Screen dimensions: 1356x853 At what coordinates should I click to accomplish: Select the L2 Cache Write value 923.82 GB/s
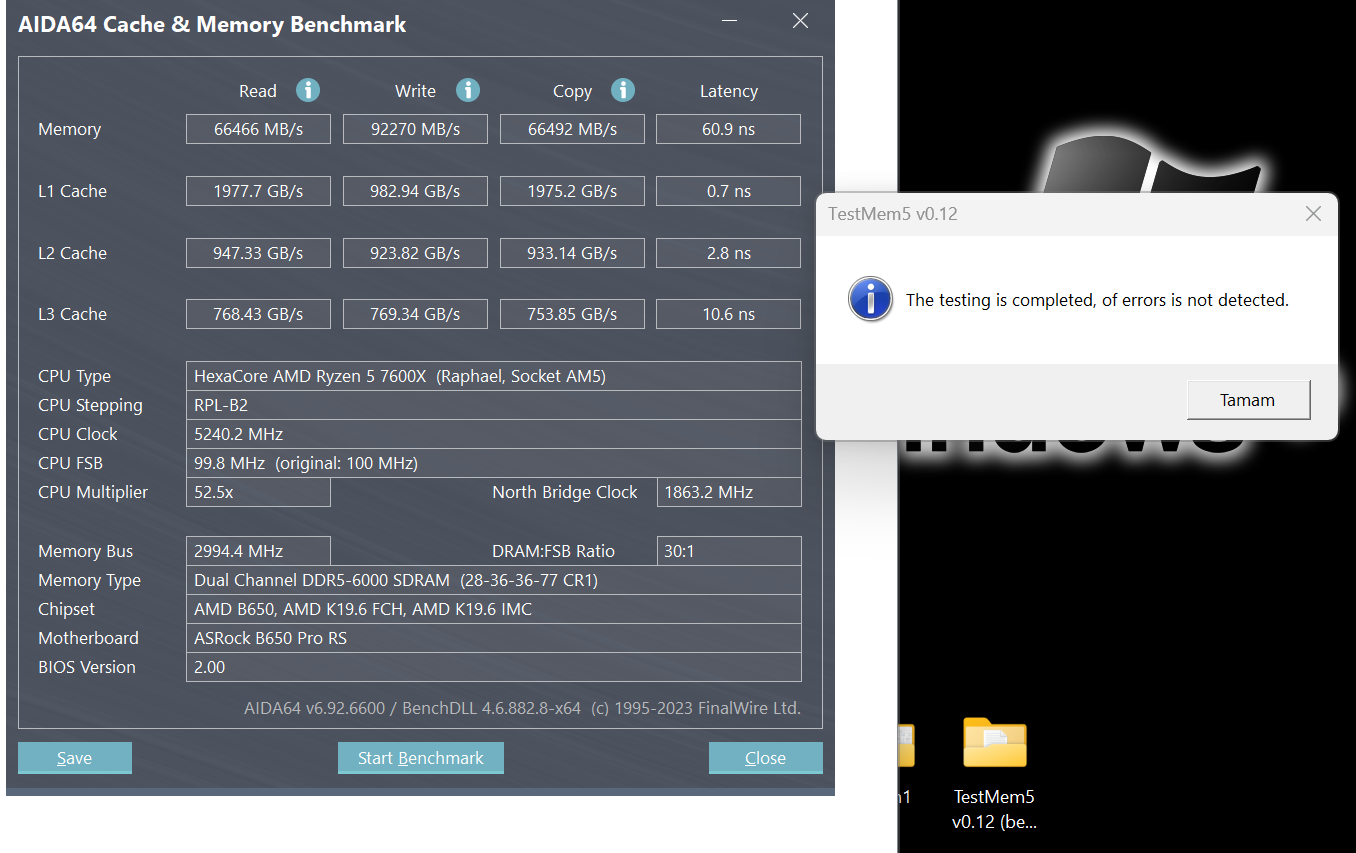point(415,253)
